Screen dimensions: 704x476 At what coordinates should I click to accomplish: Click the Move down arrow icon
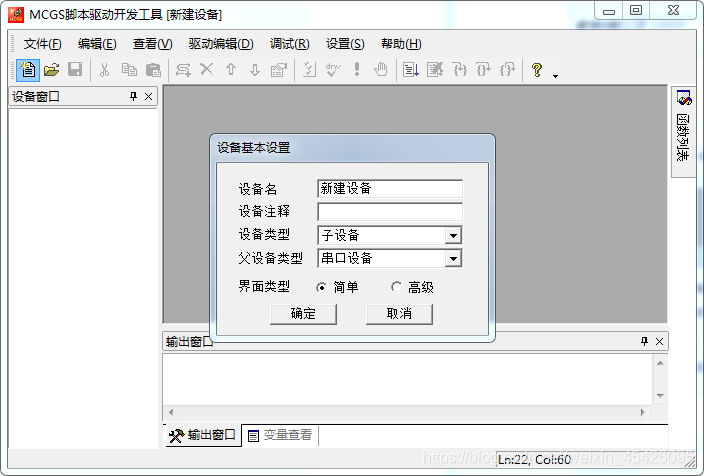(255, 70)
